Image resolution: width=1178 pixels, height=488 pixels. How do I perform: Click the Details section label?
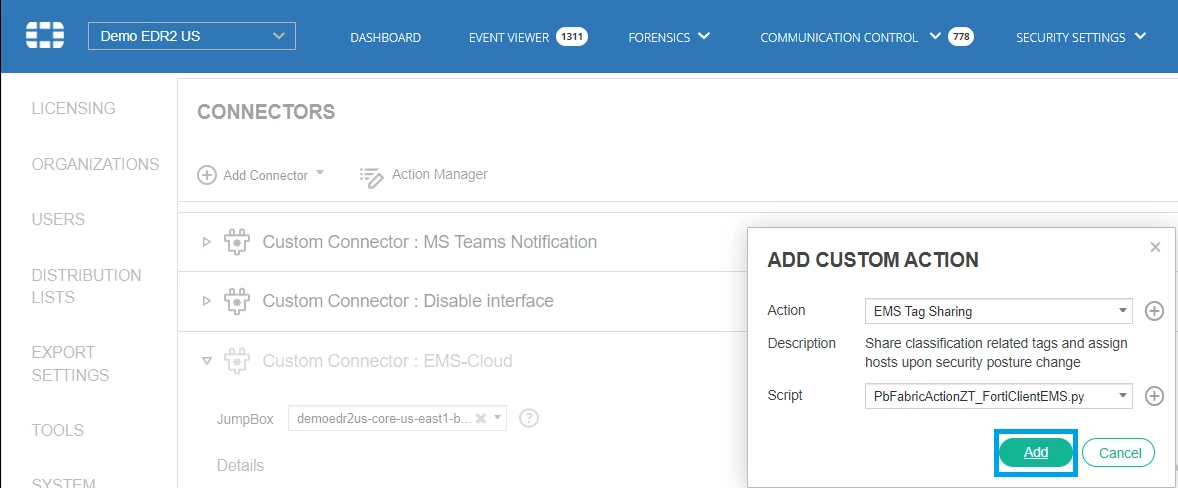click(240, 465)
